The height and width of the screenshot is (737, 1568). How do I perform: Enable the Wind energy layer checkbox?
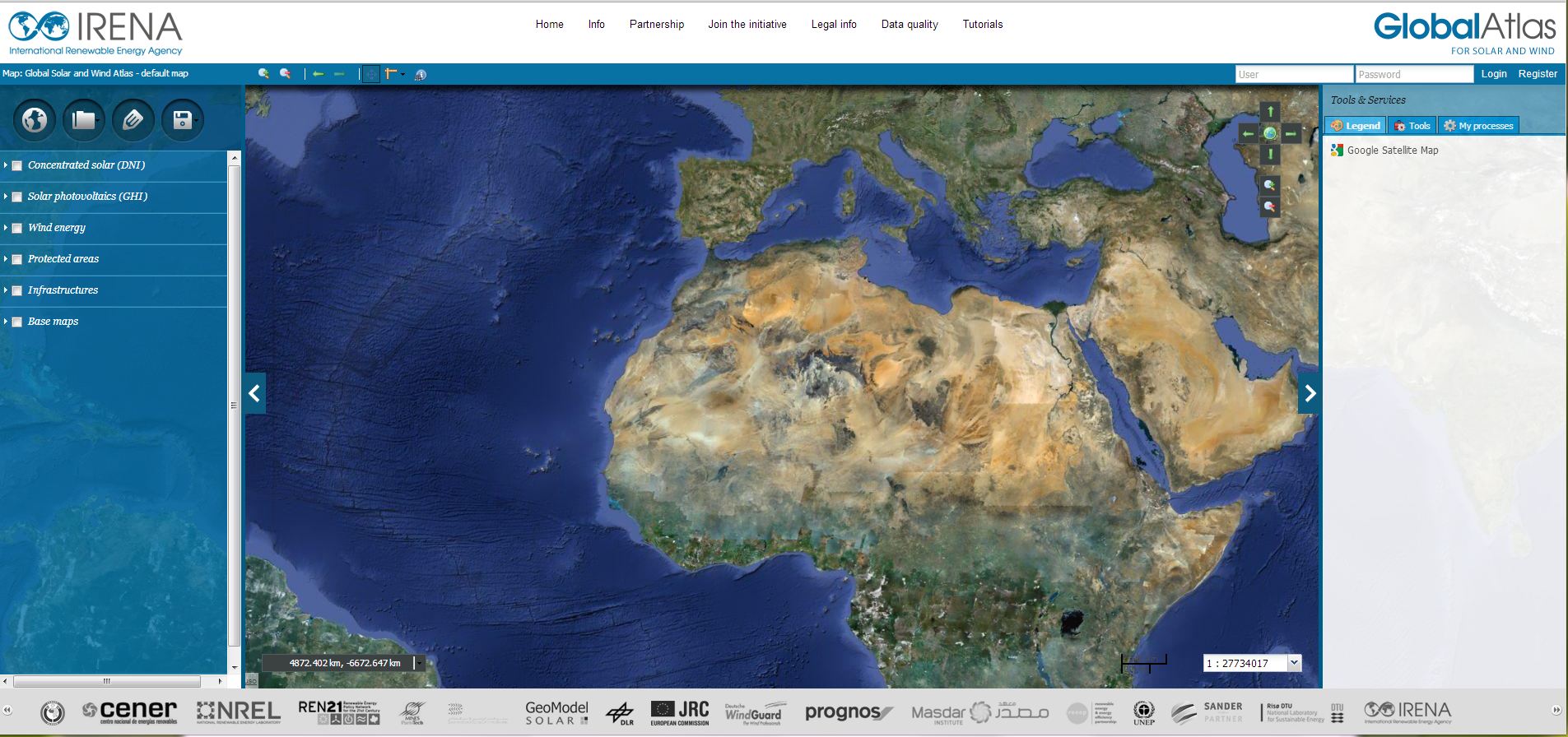(x=17, y=228)
